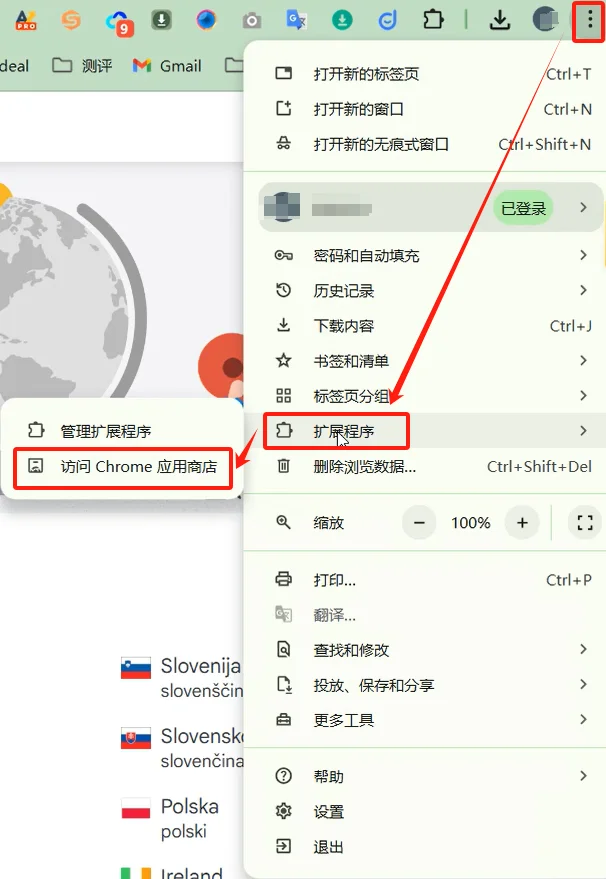
Task: Increase zoom with the plus button
Action: (522, 522)
